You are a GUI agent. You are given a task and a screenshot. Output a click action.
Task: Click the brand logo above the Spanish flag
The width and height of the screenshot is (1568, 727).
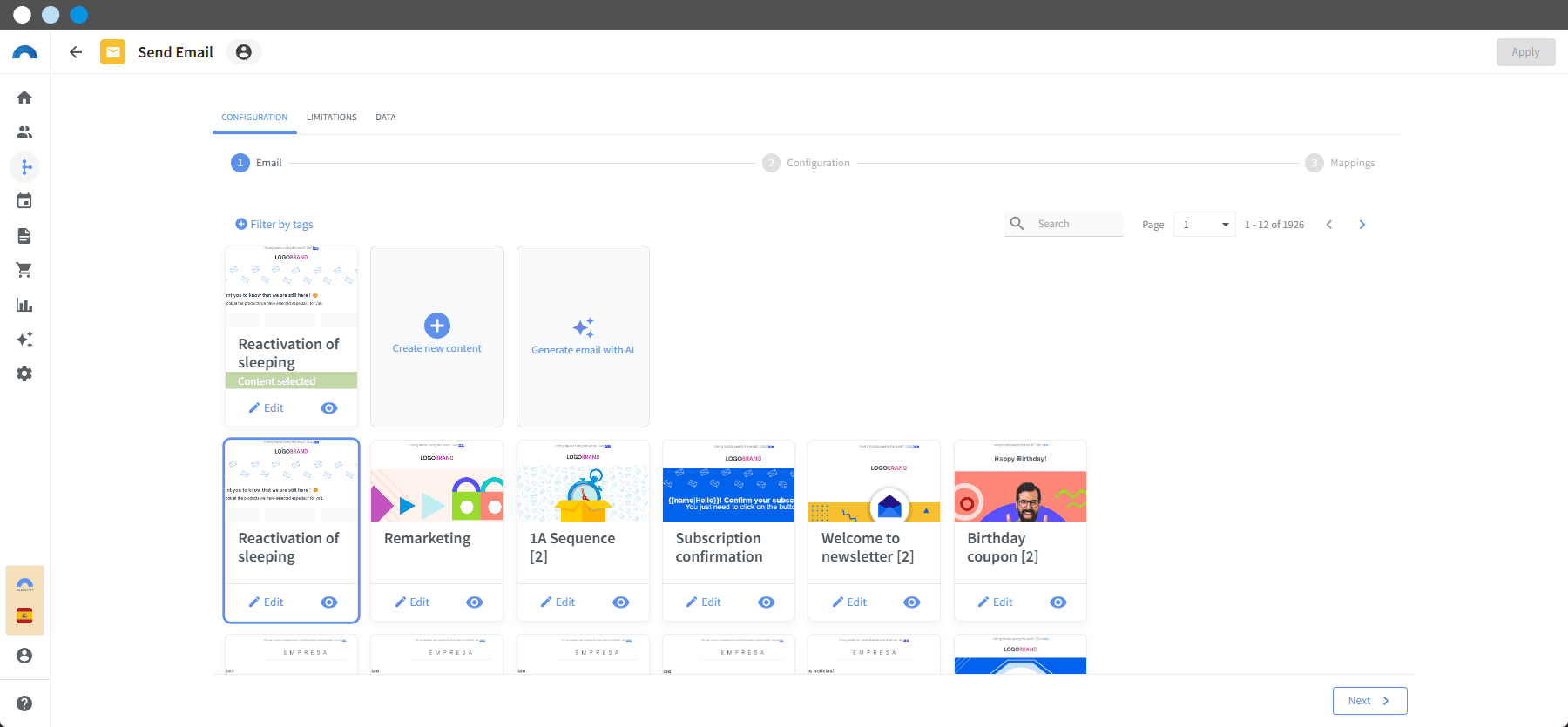[x=24, y=584]
